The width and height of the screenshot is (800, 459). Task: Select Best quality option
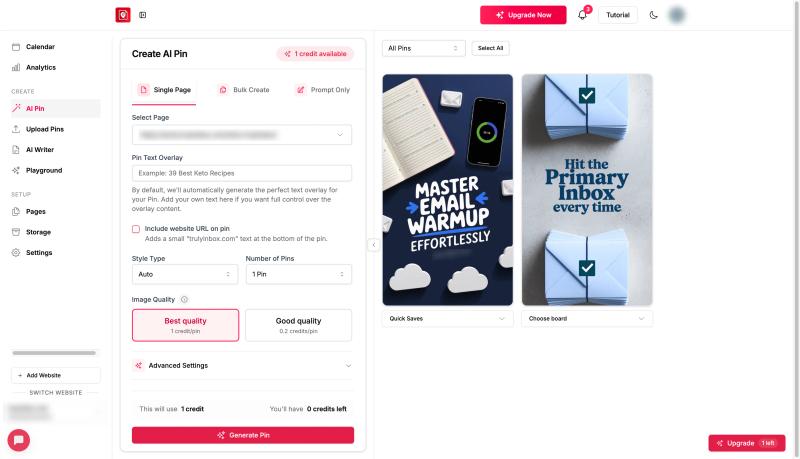(185, 325)
